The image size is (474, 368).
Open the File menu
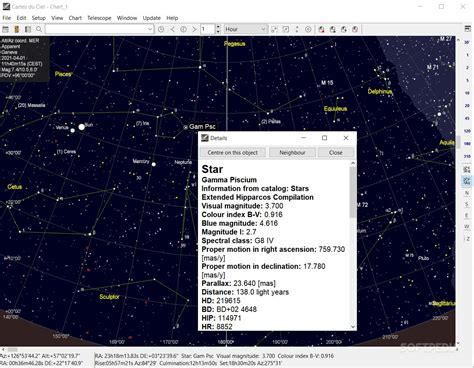[7, 18]
